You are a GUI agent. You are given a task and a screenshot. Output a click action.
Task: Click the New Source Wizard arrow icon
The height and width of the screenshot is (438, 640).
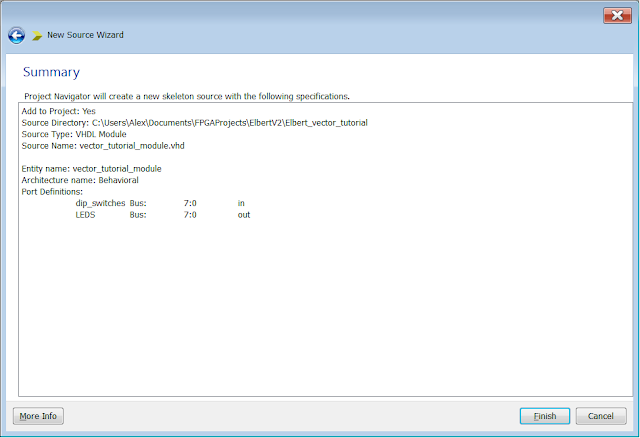(x=37, y=36)
